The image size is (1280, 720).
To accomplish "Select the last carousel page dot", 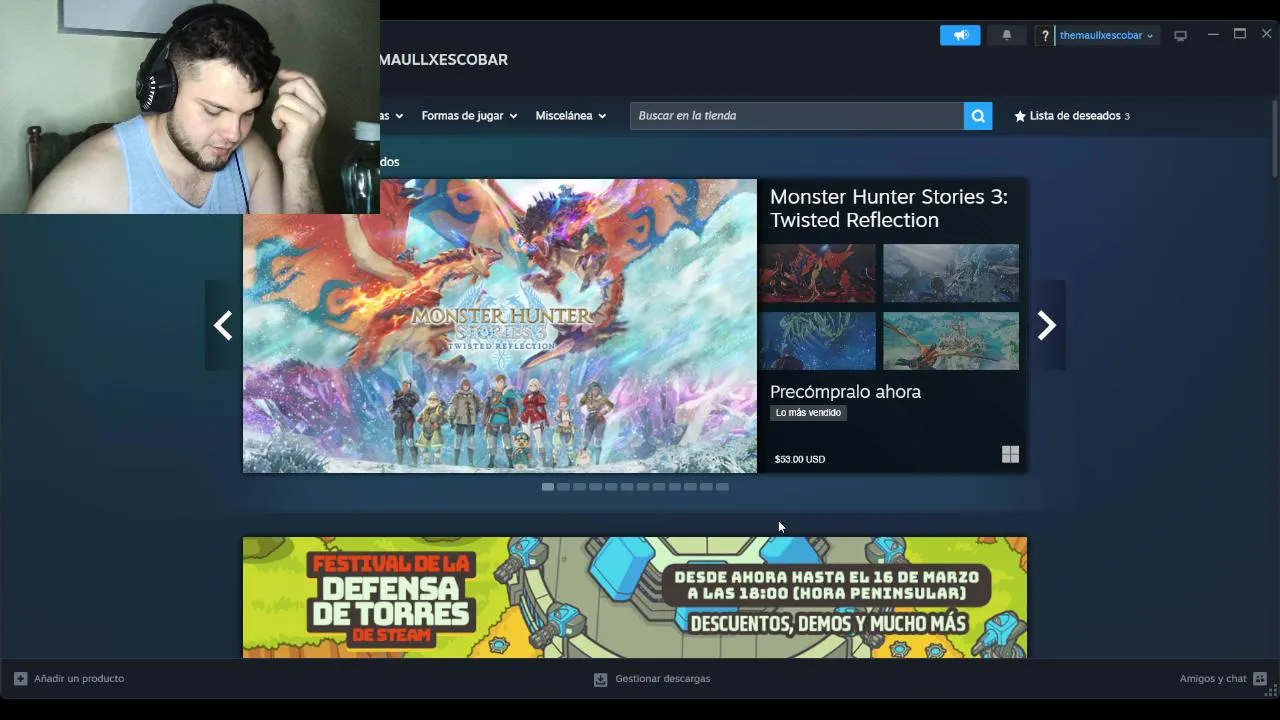I will coord(723,487).
